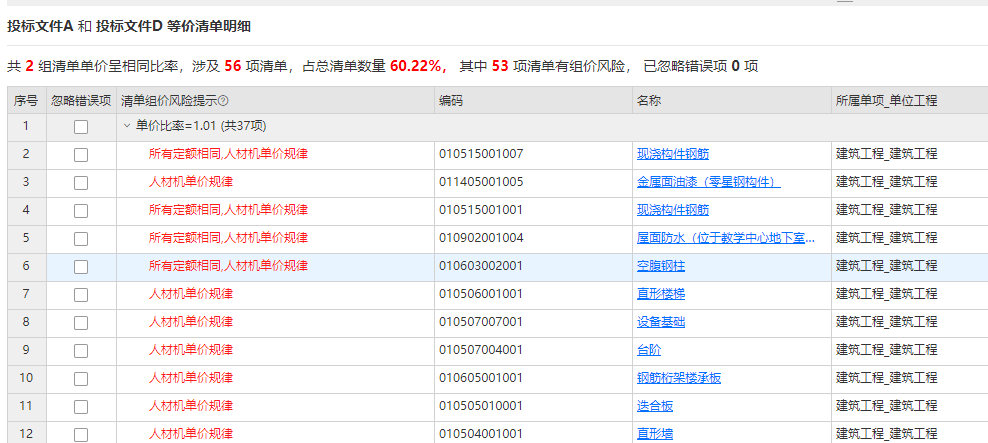988x443 pixels.
Task: Collapse the 单价比率=1.01 group
Action: pos(127,127)
